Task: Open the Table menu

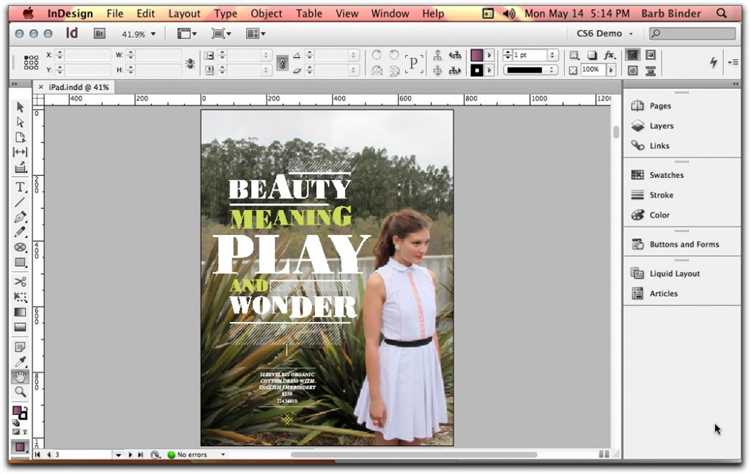Action: [309, 13]
